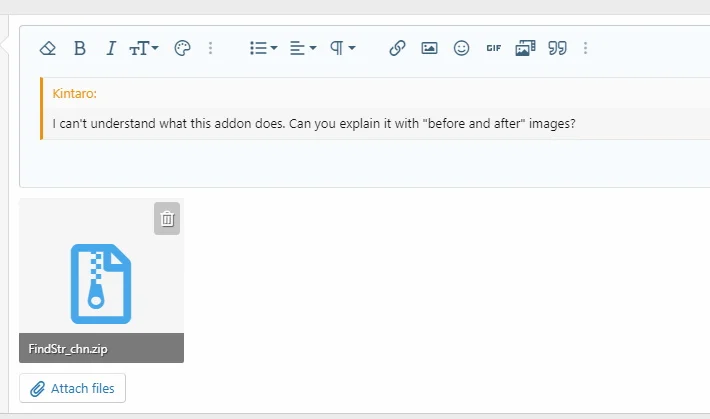The height and width of the screenshot is (419, 710).
Task: Expand the text alignment dropdown
Action: click(303, 48)
